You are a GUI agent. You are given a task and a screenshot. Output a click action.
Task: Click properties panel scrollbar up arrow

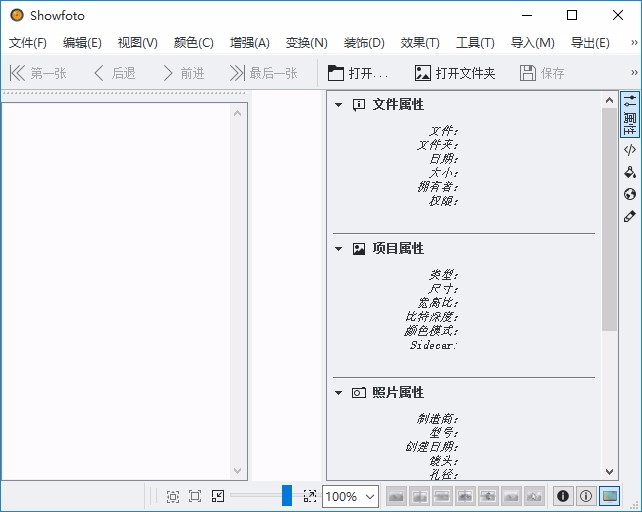pos(609,100)
